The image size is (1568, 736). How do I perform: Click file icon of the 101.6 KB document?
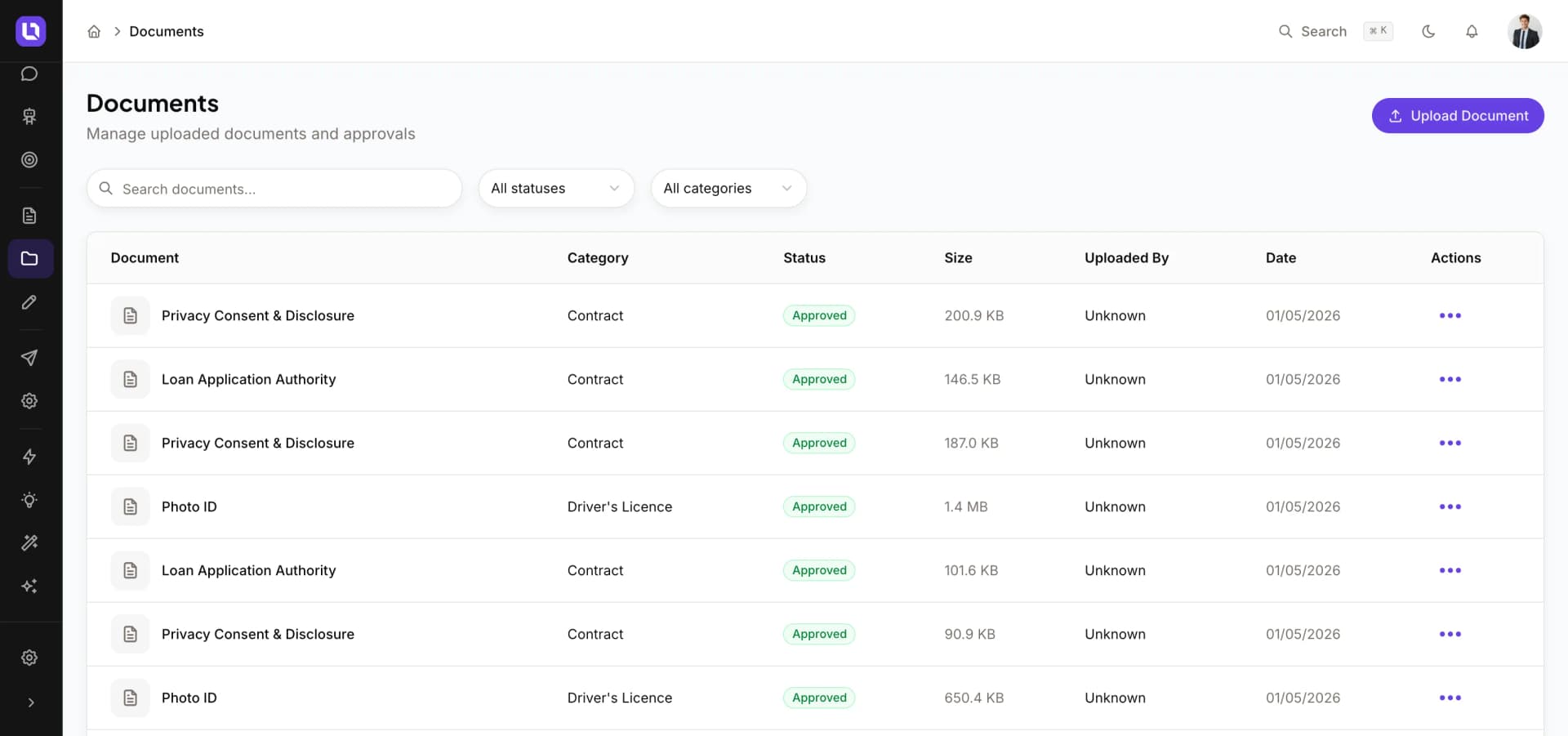tap(130, 570)
